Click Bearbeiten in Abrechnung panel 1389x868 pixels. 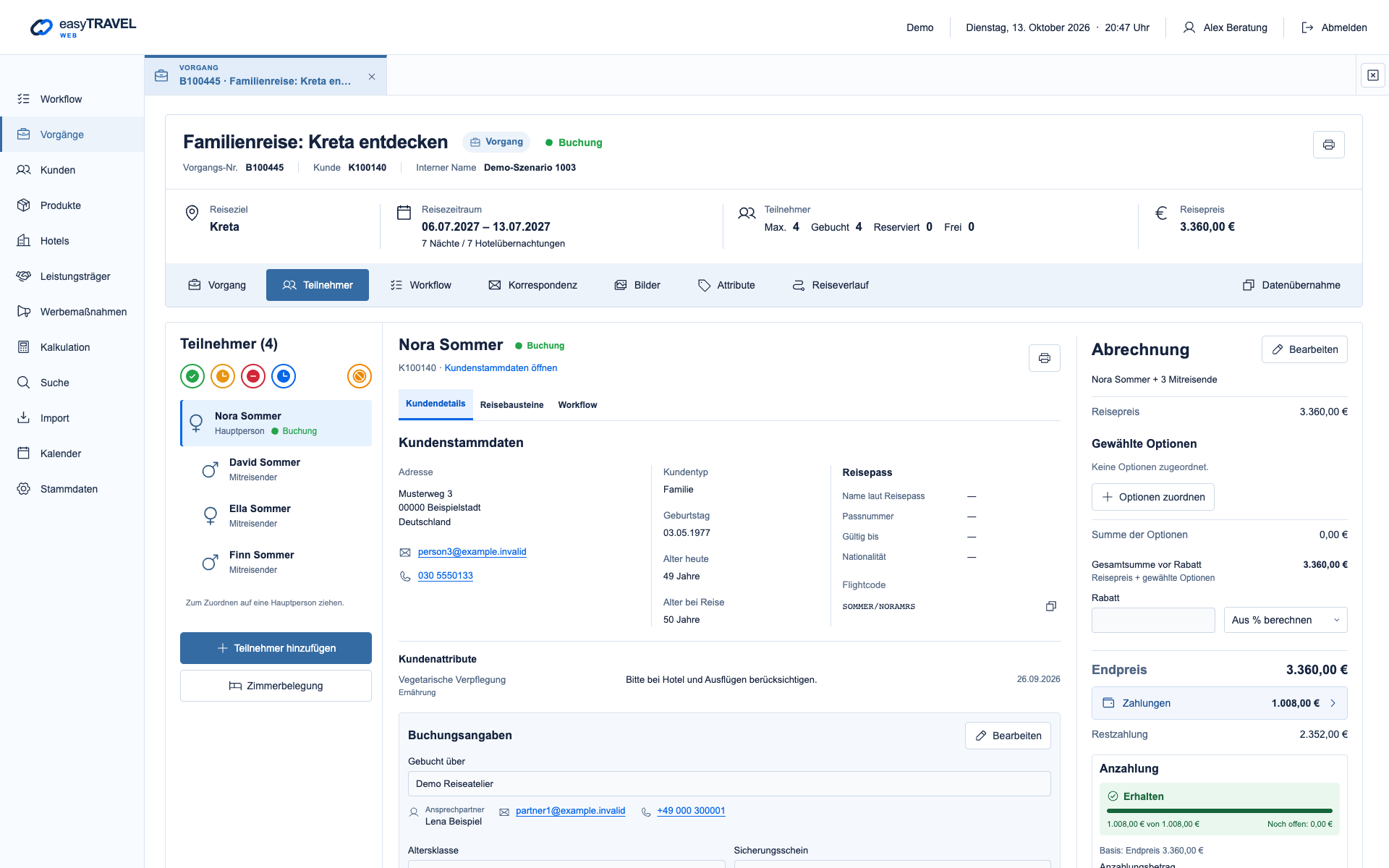pyautogui.click(x=1304, y=349)
